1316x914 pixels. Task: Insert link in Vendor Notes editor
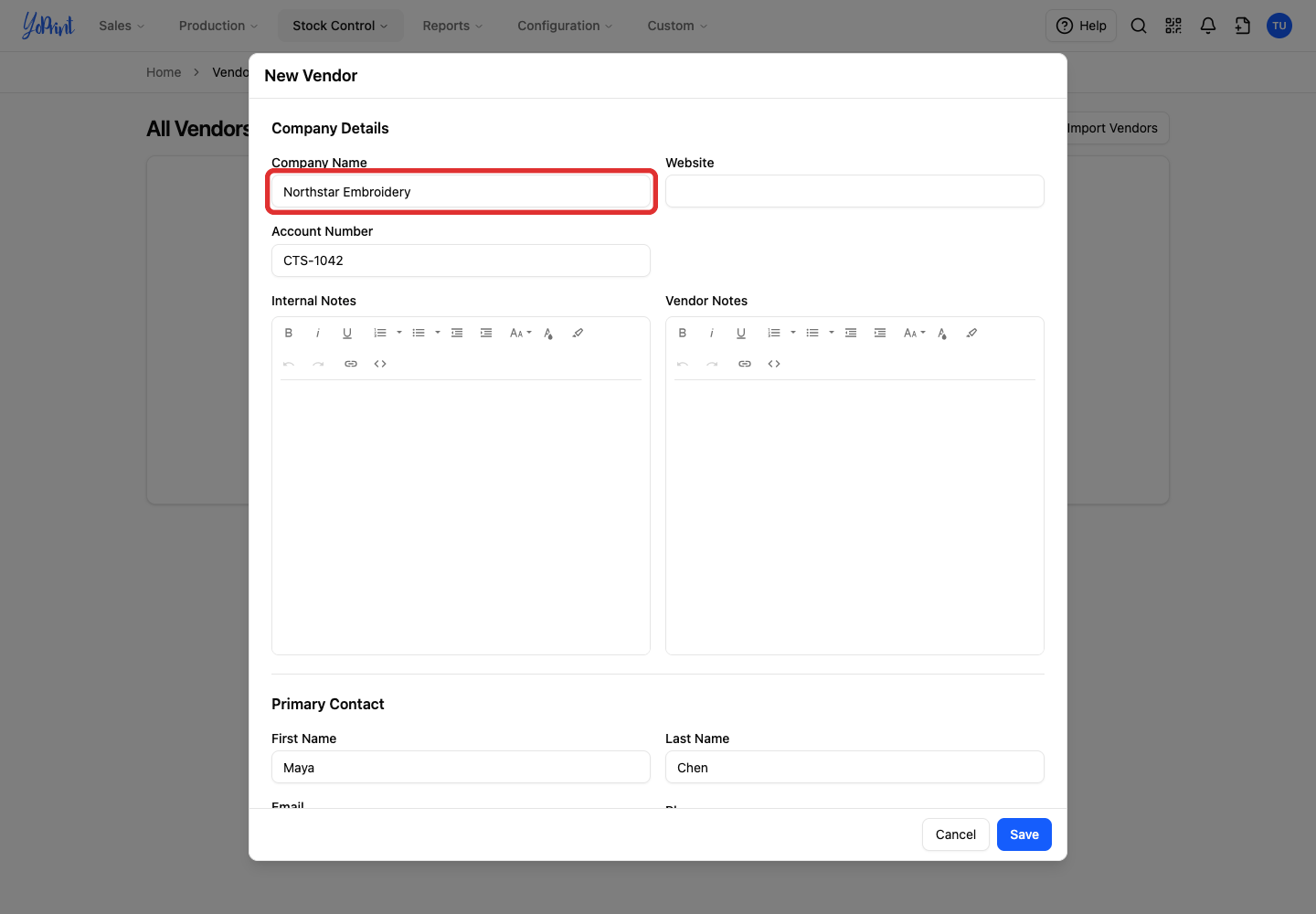pos(745,364)
